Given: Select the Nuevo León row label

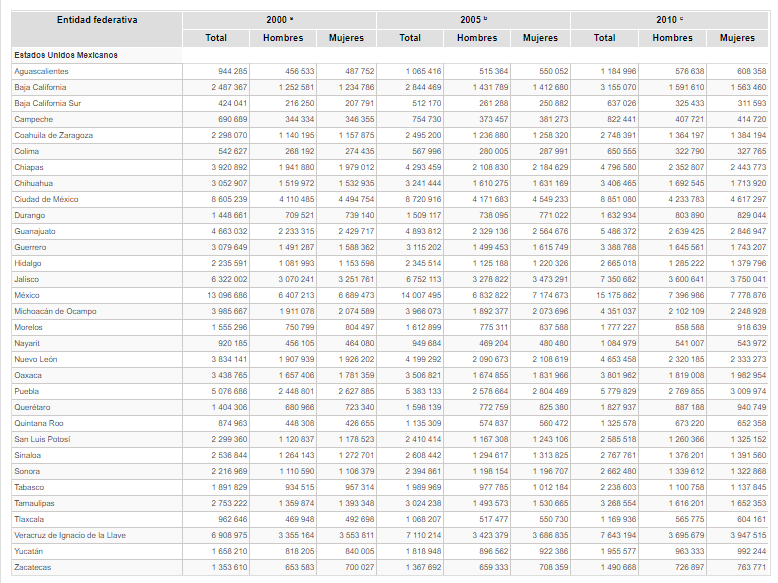Looking at the screenshot, I should [x=37, y=360].
